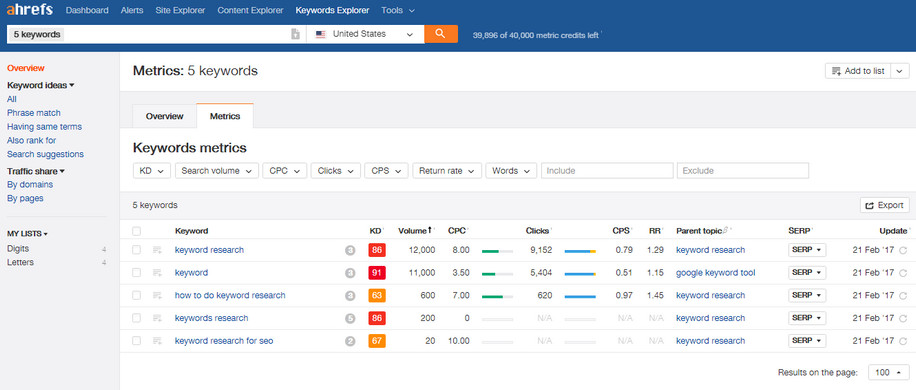Open the Words filter dropdown
This screenshot has width=916, height=390.
pyautogui.click(x=511, y=171)
